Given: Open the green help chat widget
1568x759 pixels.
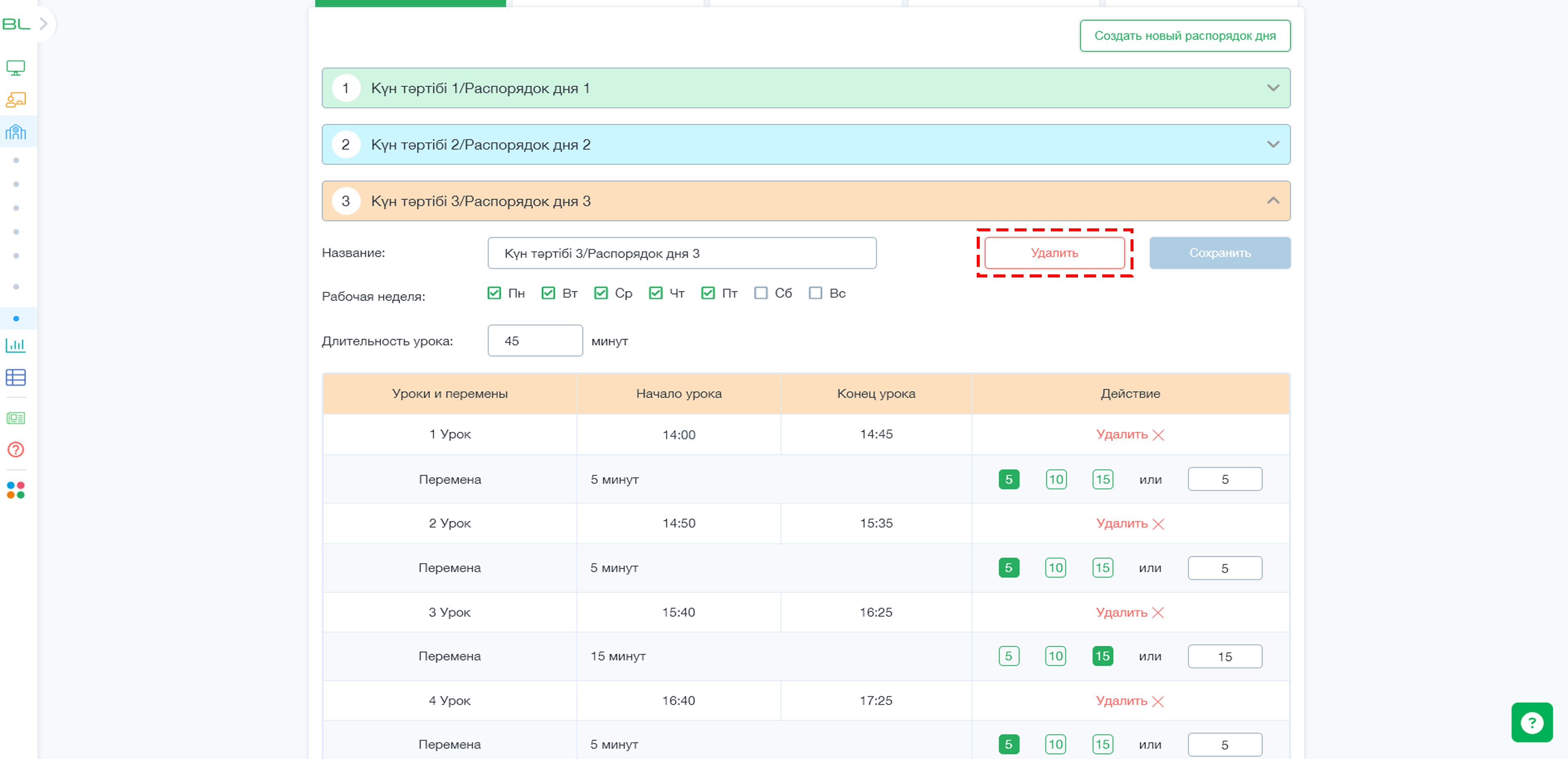Looking at the screenshot, I should tap(1532, 723).
